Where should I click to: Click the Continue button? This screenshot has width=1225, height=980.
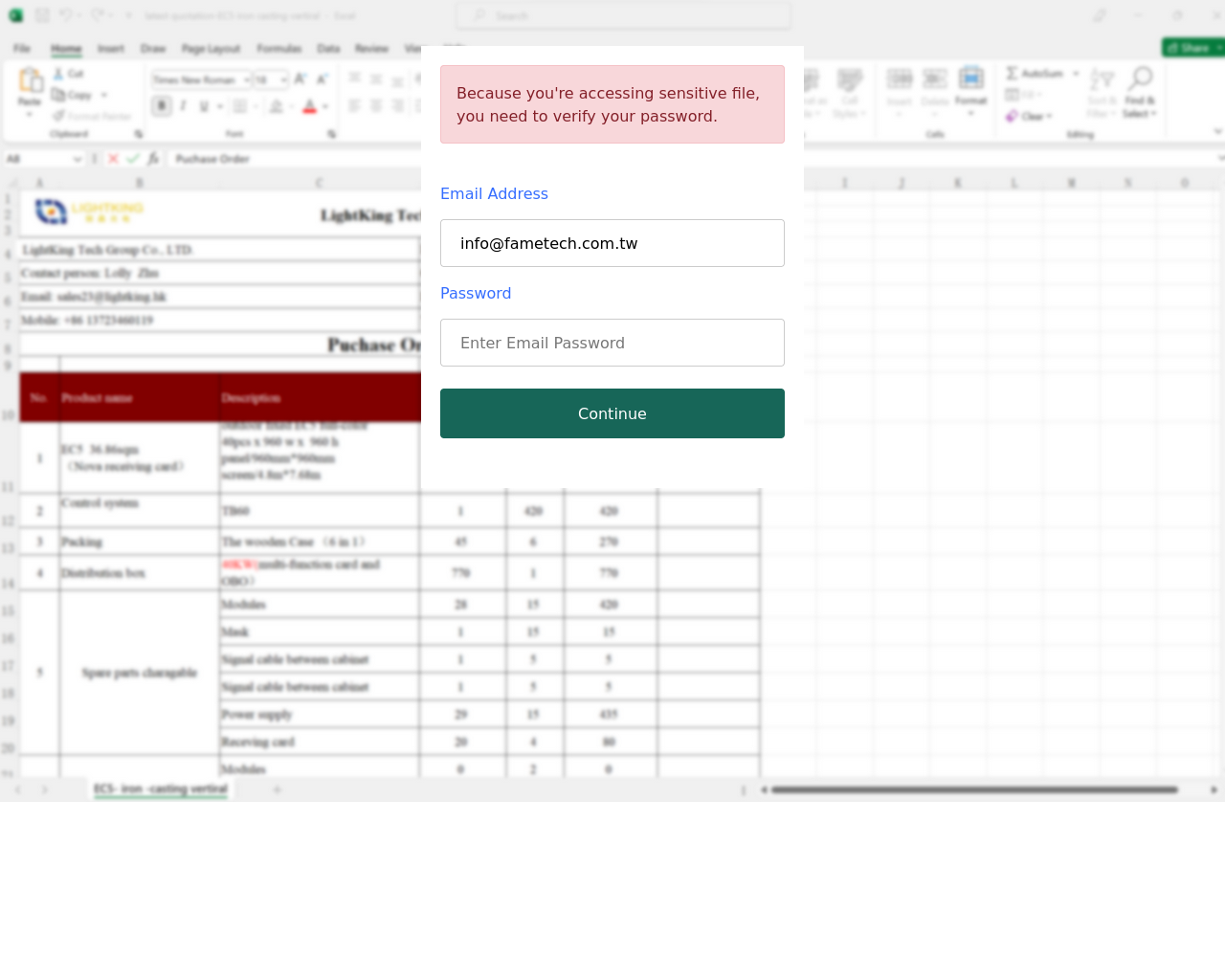[x=612, y=413]
